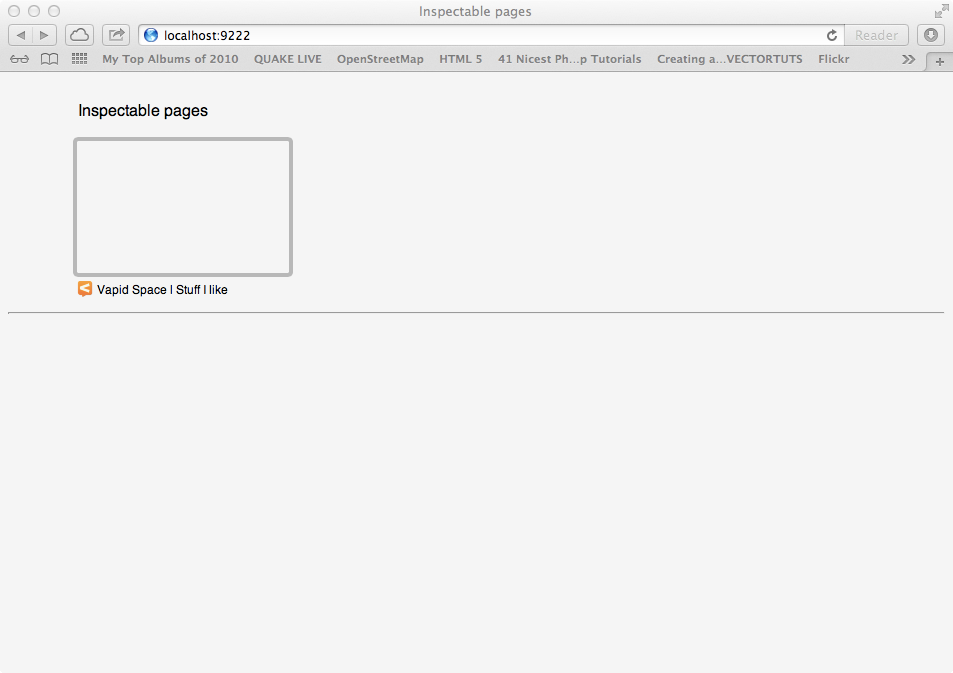953x673 pixels.
Task: Open the Creating a...VECTORTUTS bookmark
Action: click(x=729, y=59)
